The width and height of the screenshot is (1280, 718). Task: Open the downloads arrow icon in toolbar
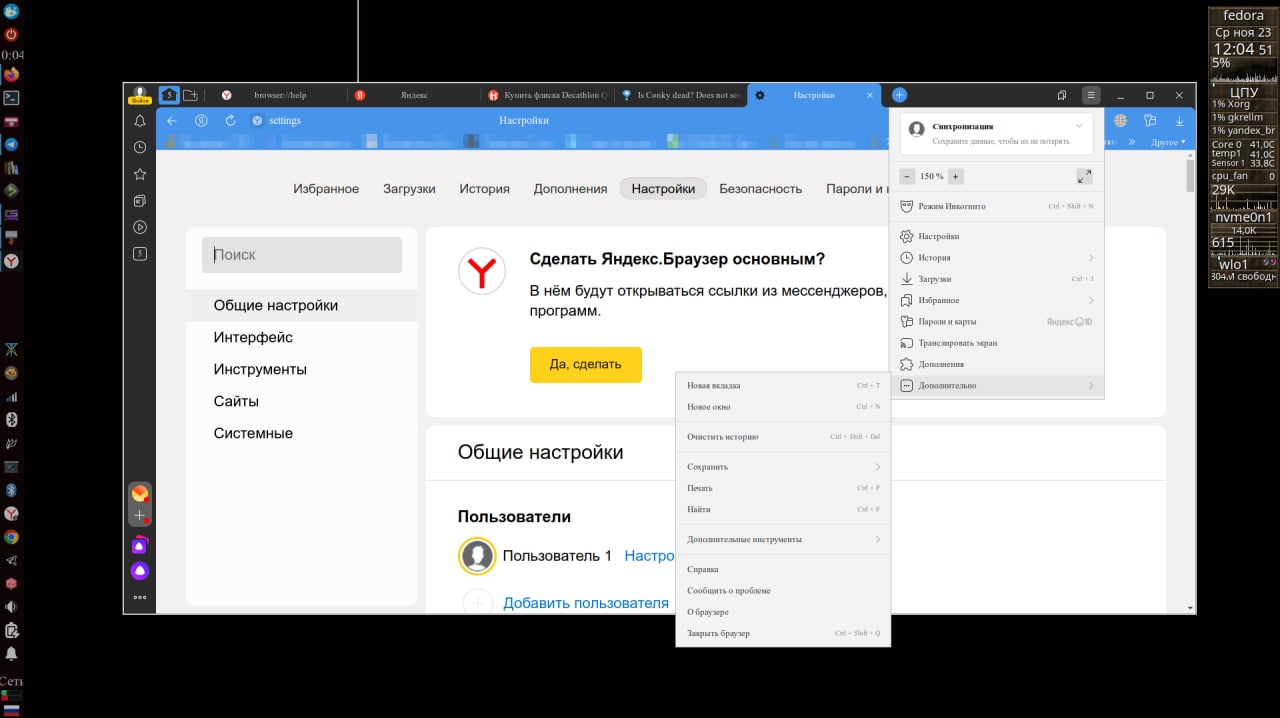point(1179,120)
